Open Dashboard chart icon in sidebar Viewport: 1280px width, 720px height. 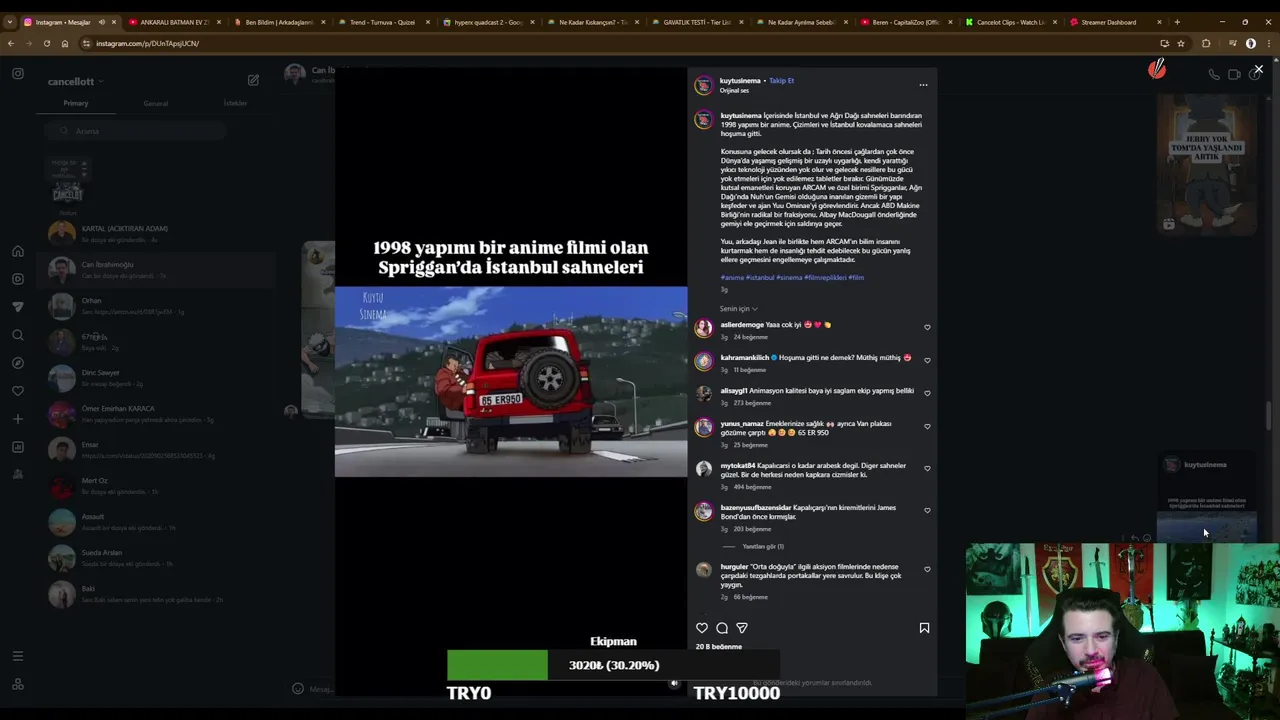pyautogui.click(x=18, y=447)
